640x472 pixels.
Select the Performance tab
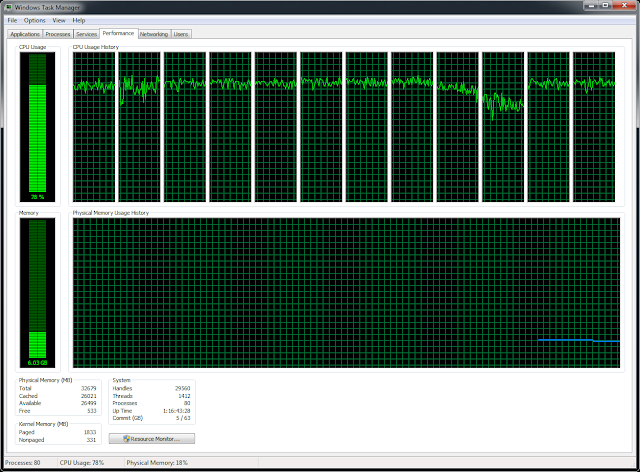(118, 33)
